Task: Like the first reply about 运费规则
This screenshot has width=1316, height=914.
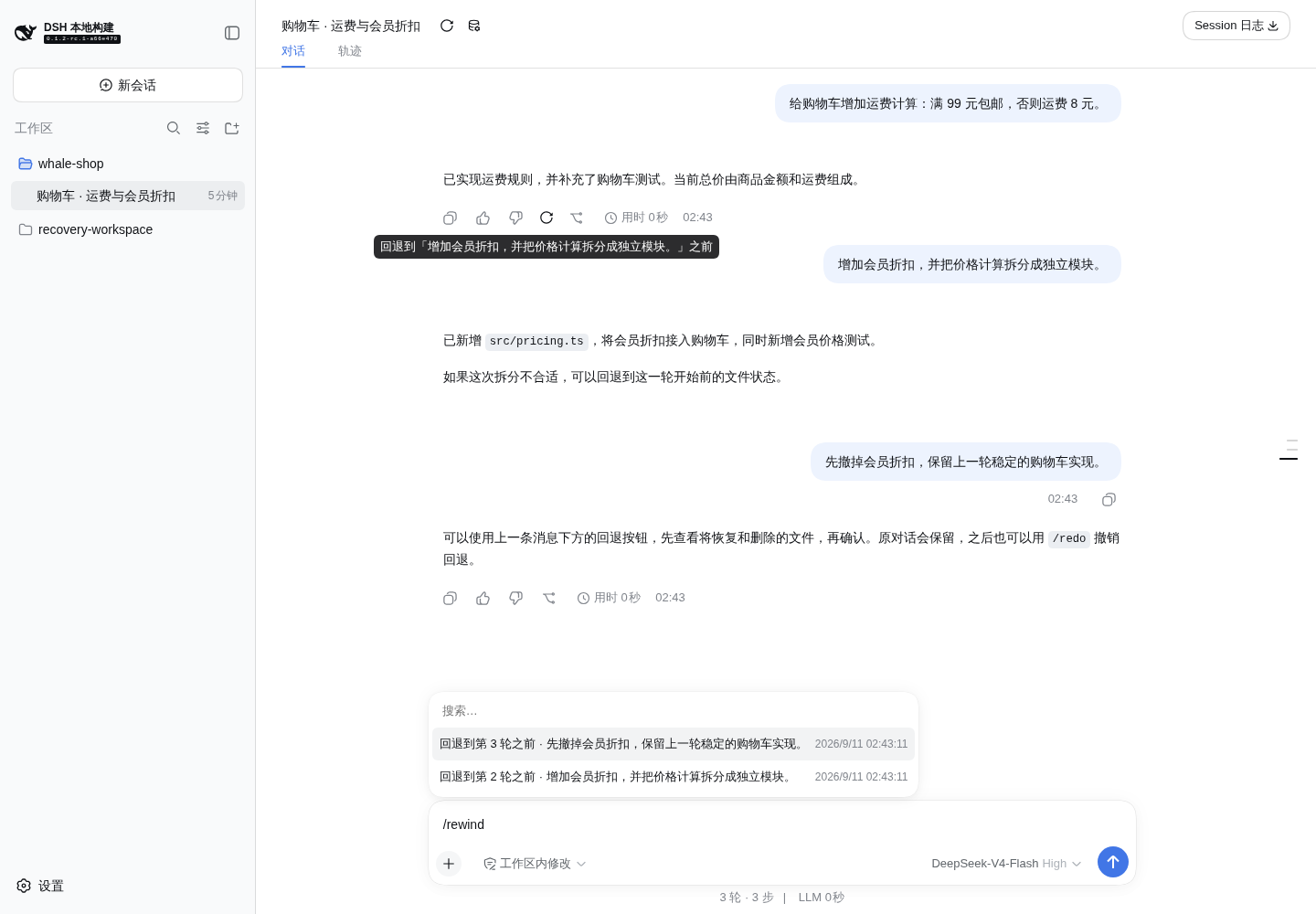Action: [483, 218]
